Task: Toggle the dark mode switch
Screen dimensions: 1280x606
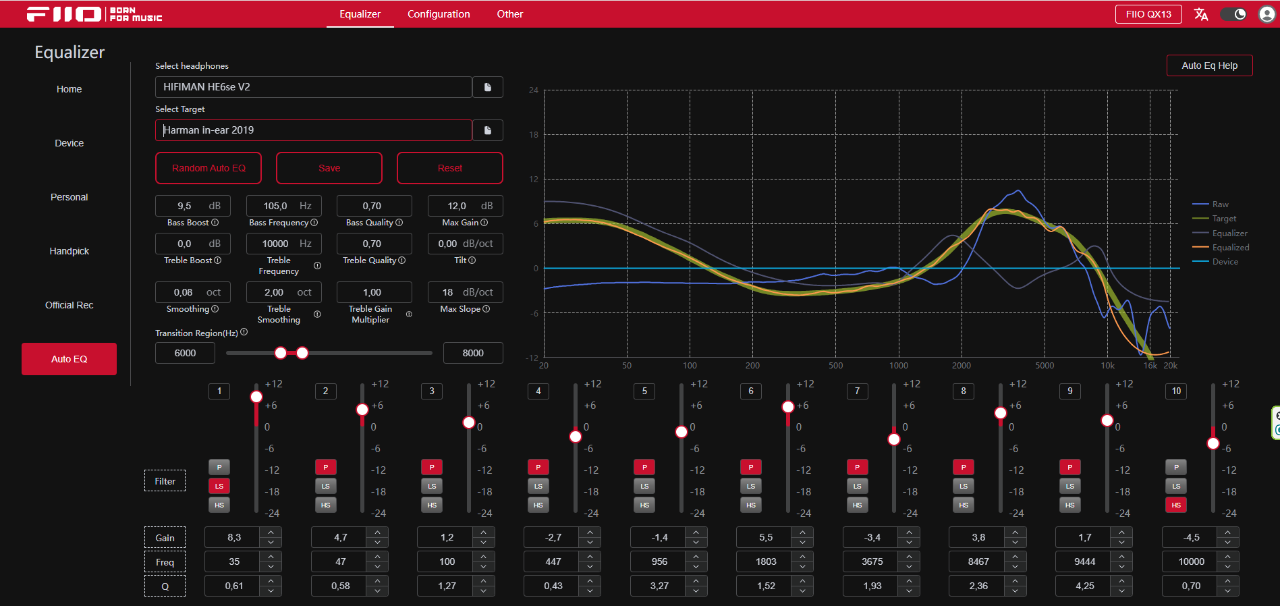Action: click(1233, 14)
